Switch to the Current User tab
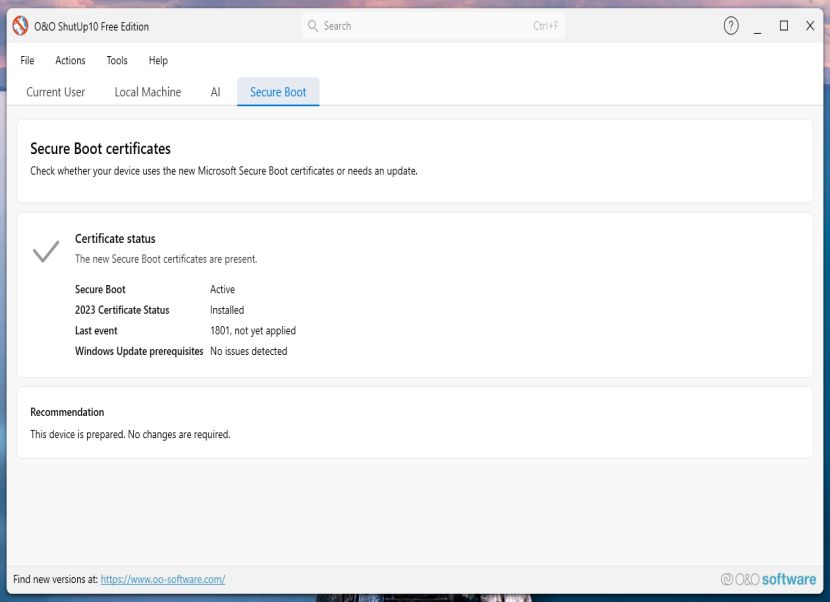This screenshot has height=602, width=830. point(56,92)
